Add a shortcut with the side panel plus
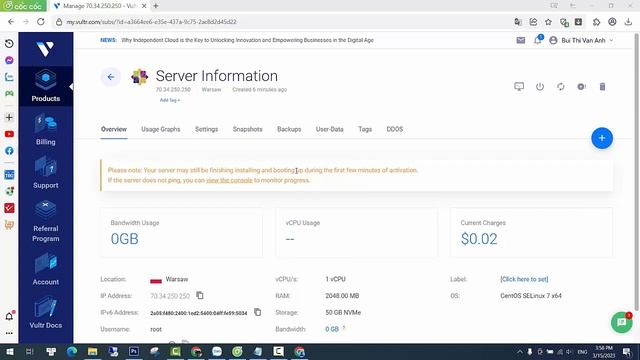The height and width of the screenshot is (360, 640). click(9, 117)
